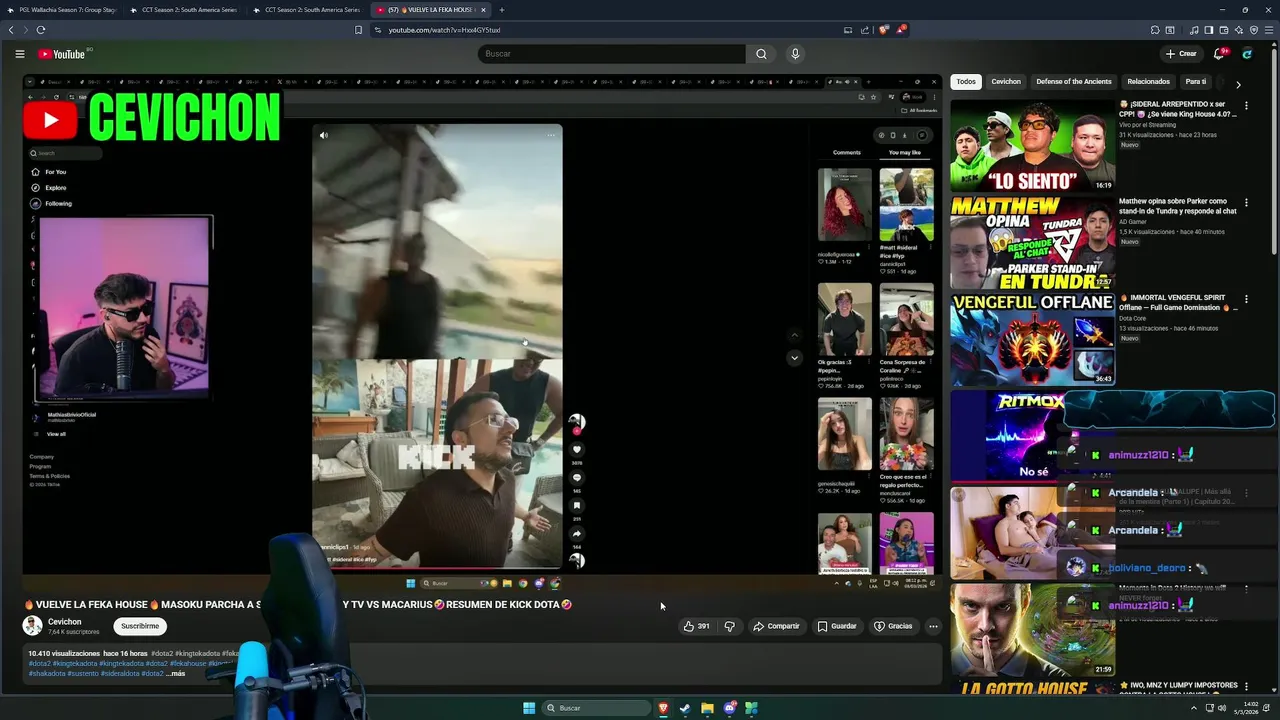Viewport: 1280px width, 720px height.
Task: Select the Defense of the Ancients chip
Action: (1074, 82)
